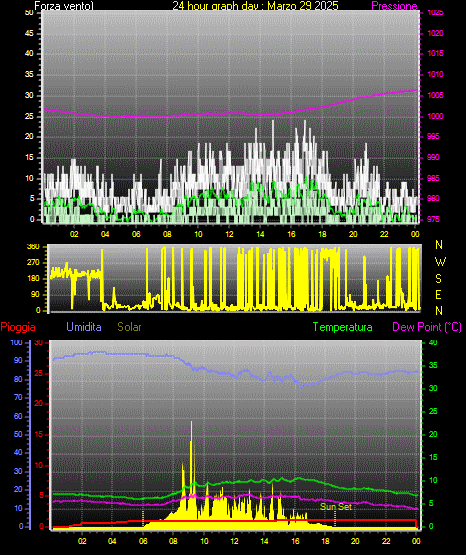Click the '35' wind speed axis value

point(29,74)
